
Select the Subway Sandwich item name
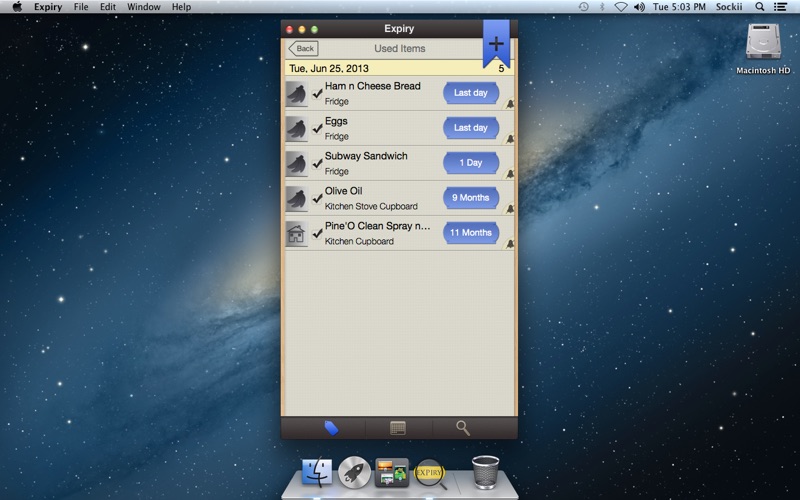(366, 156)
